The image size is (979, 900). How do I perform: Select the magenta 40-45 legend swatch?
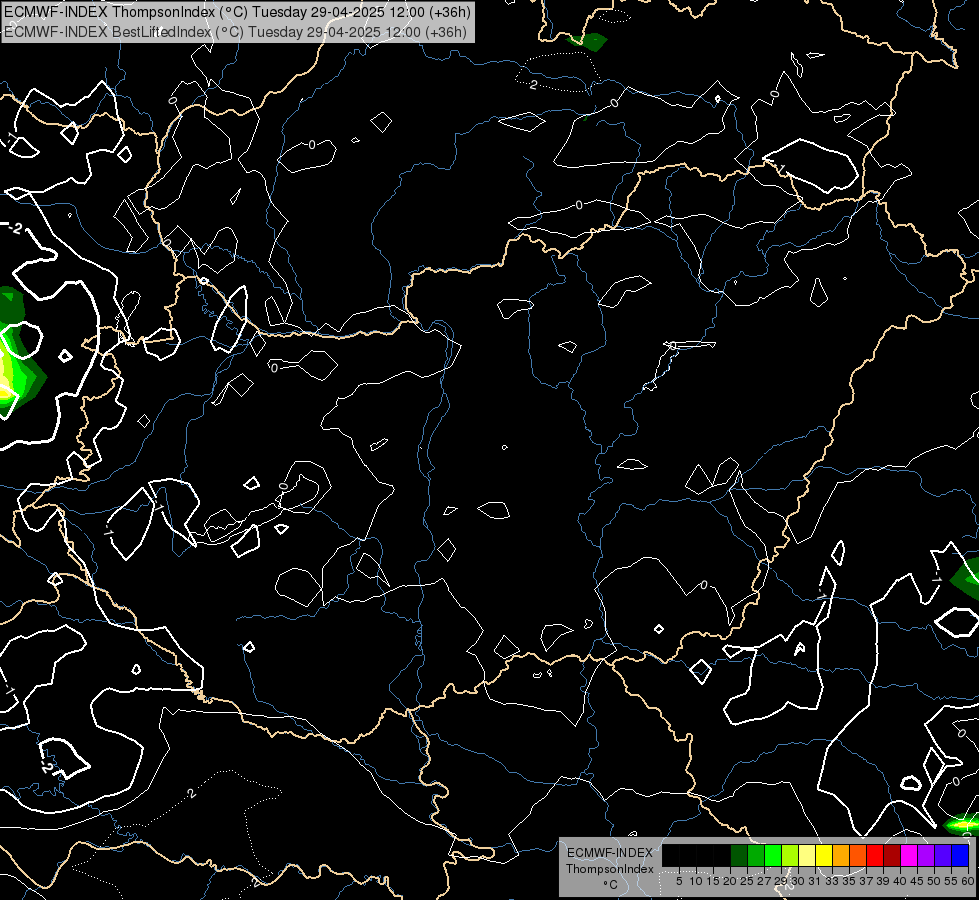tap(909, 855)
